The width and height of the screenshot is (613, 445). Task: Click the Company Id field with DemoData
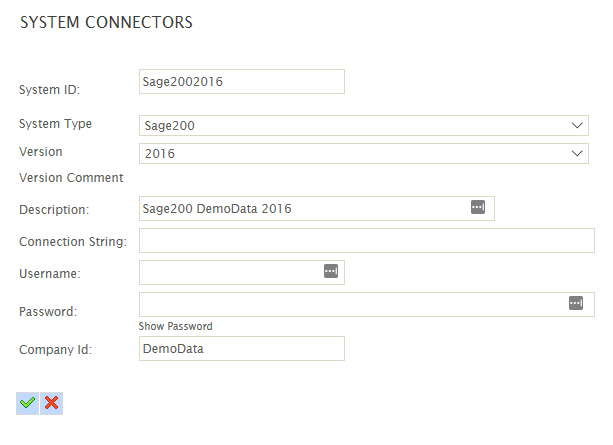pyautogui.click(x=242, y=348)
